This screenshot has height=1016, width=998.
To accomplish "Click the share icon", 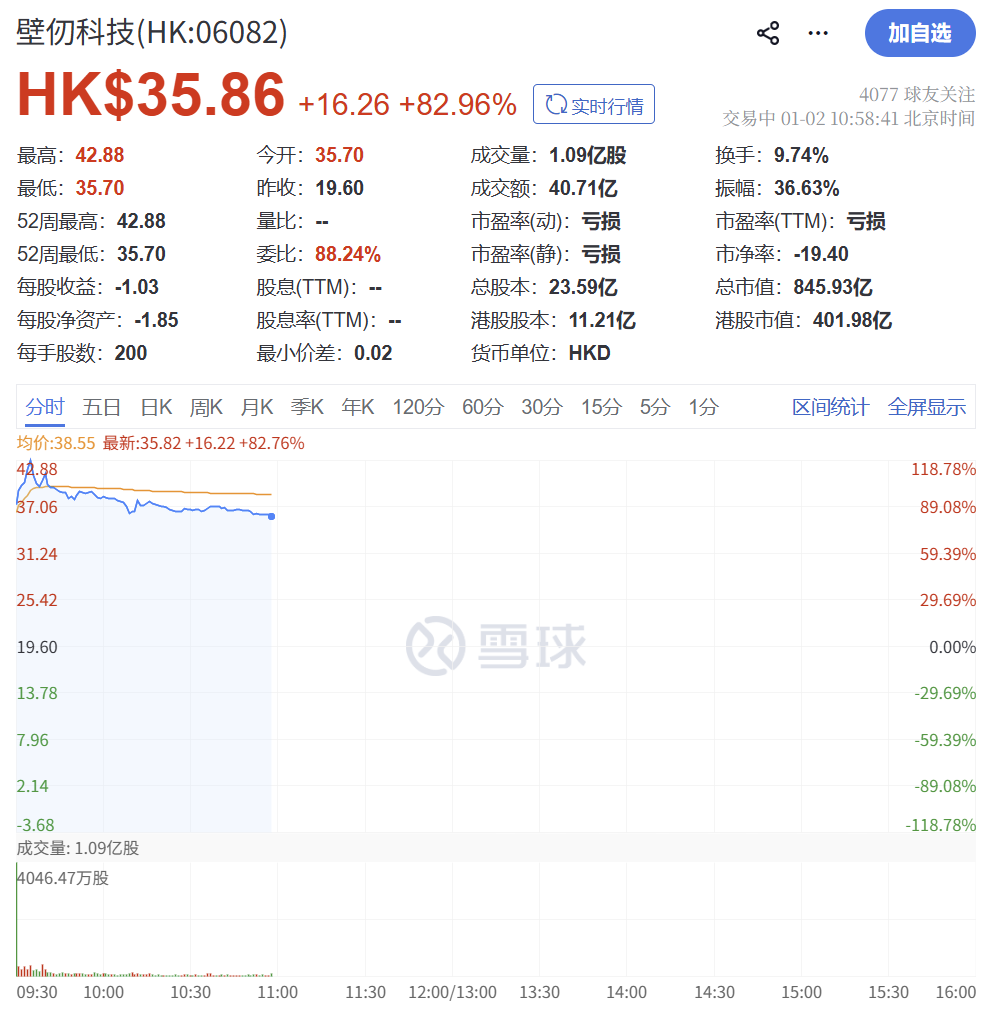I will (768, 33).
